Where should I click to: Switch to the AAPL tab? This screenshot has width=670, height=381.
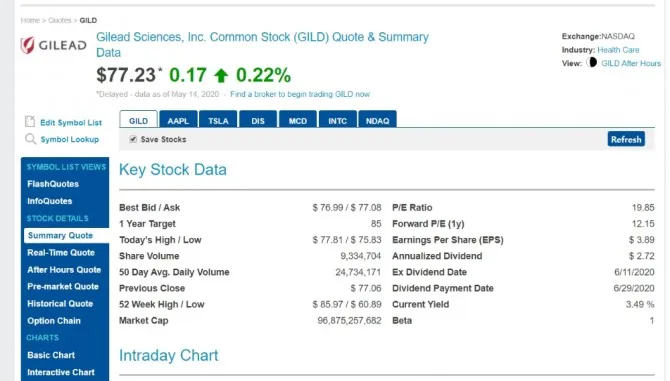(178, 119)
